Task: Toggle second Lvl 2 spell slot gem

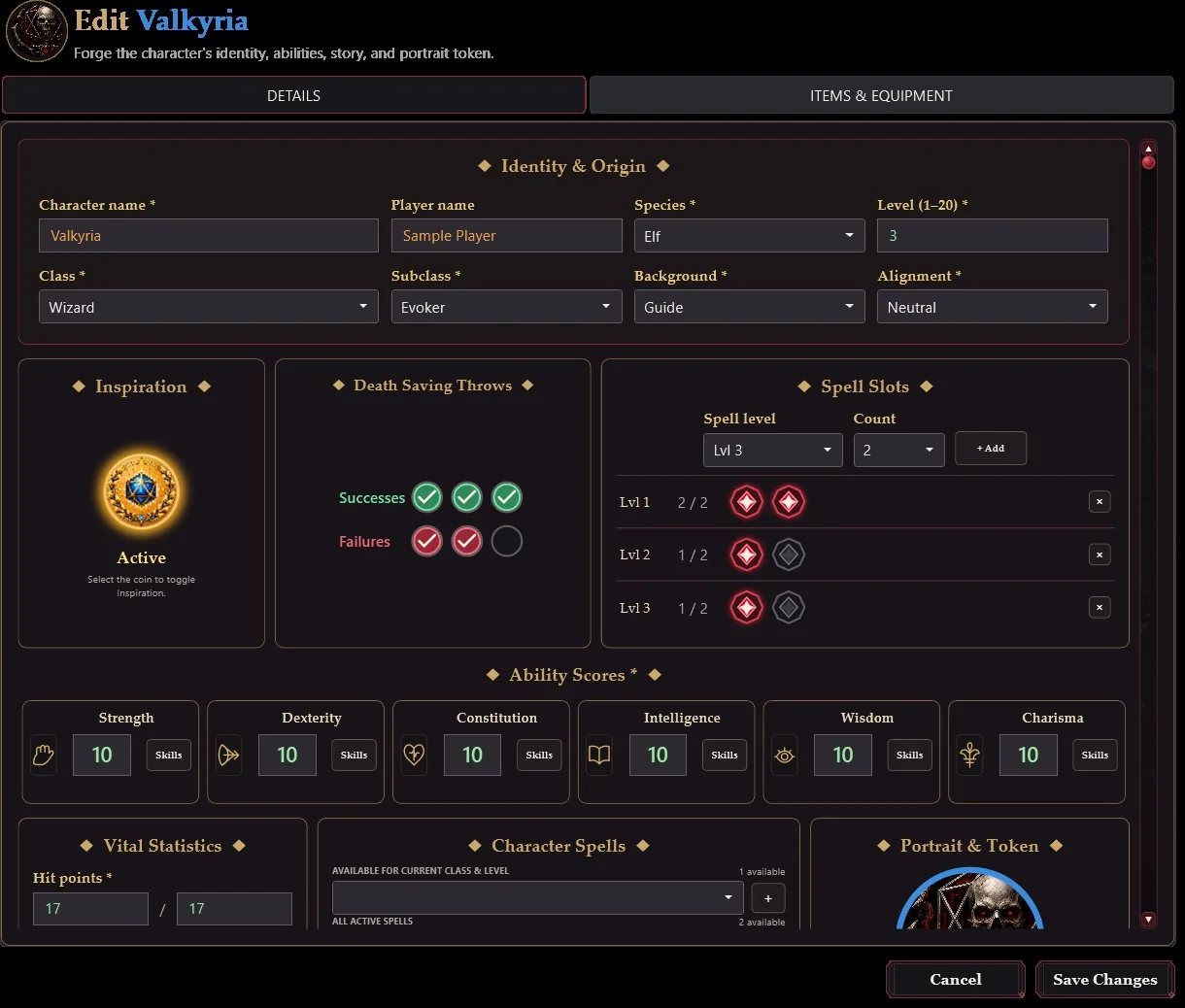Action: pyautogui.click(x=789, y=554)
